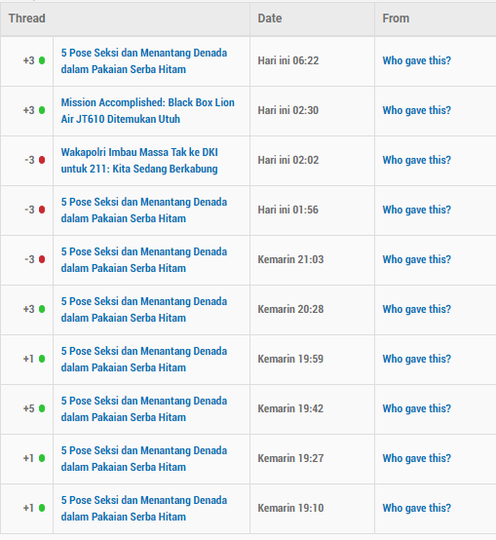Screen dimensions: 496x540
Task: Click the red dot for Kemarin 21:03 entry
Action: point(42,259)
